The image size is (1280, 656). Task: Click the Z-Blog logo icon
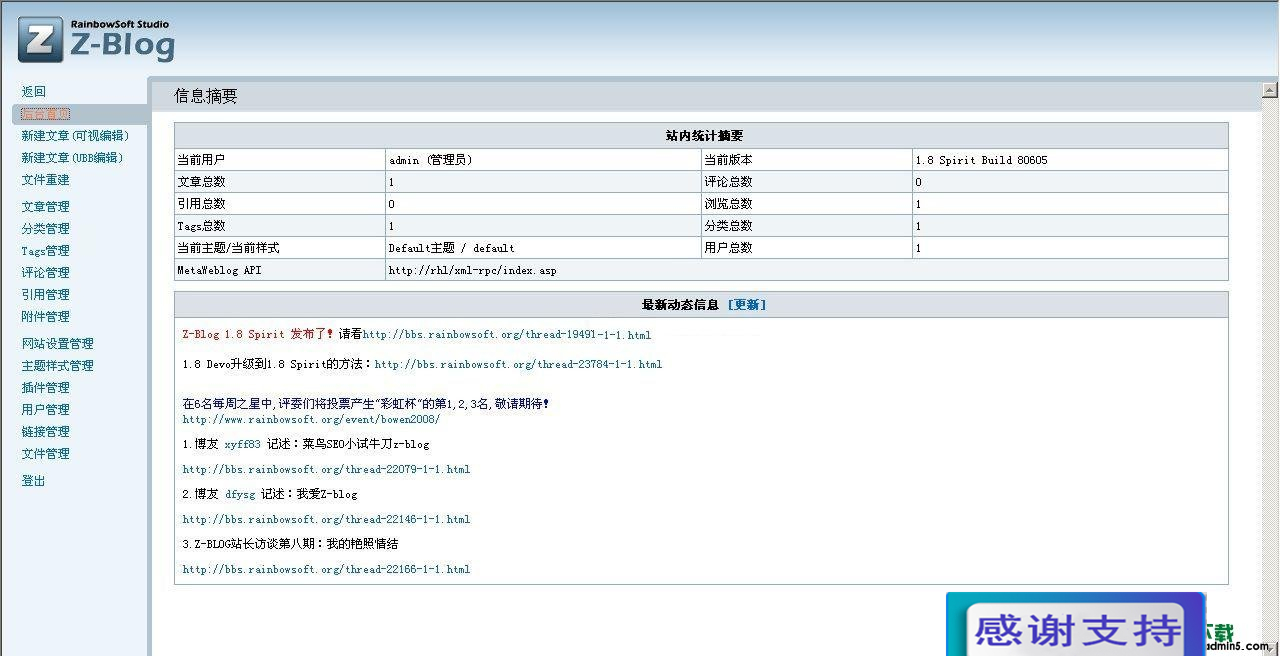click(41, 40)
